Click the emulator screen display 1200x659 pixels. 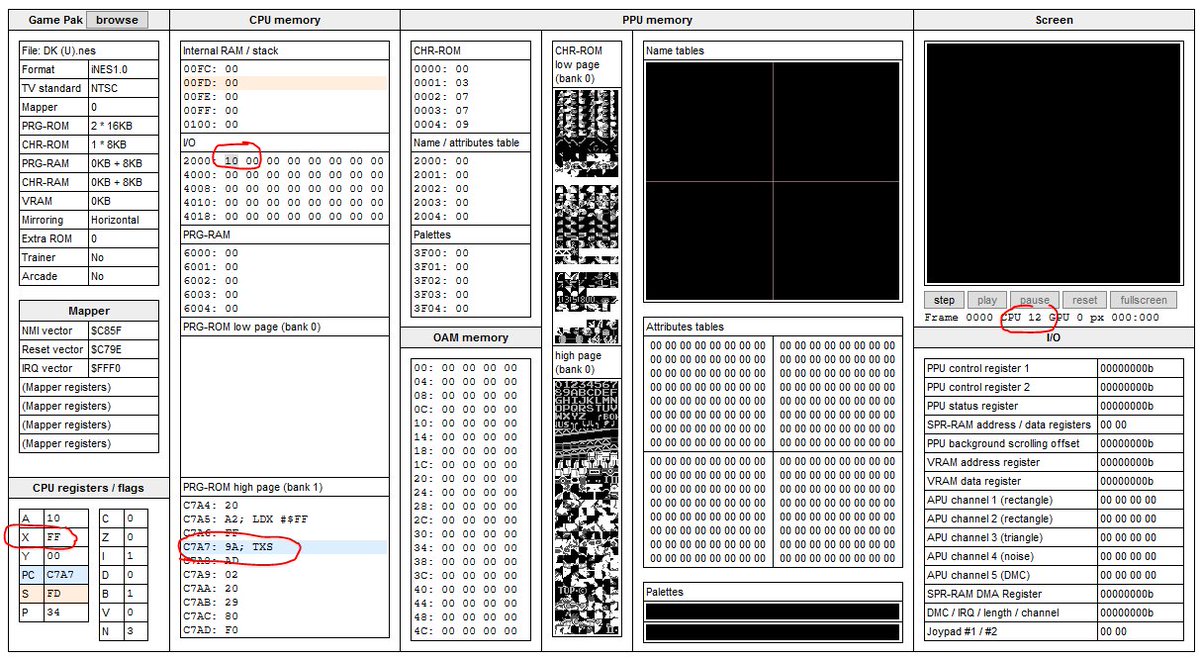[x=1053, y=164]
